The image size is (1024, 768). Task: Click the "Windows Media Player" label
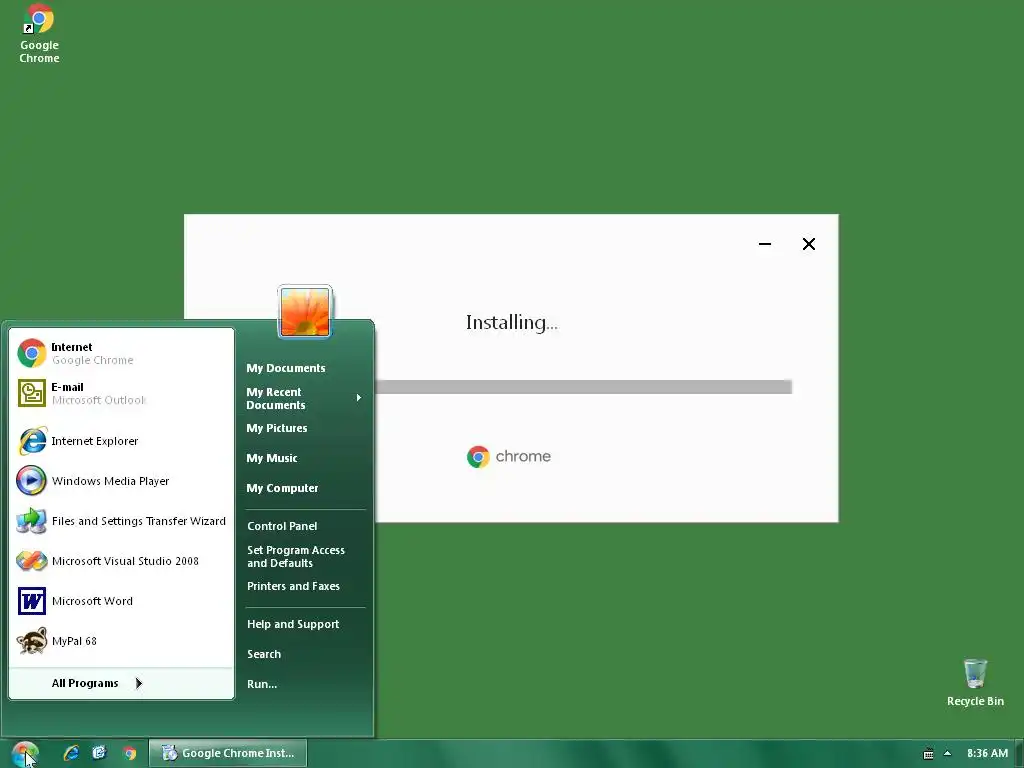click(110, 481)
